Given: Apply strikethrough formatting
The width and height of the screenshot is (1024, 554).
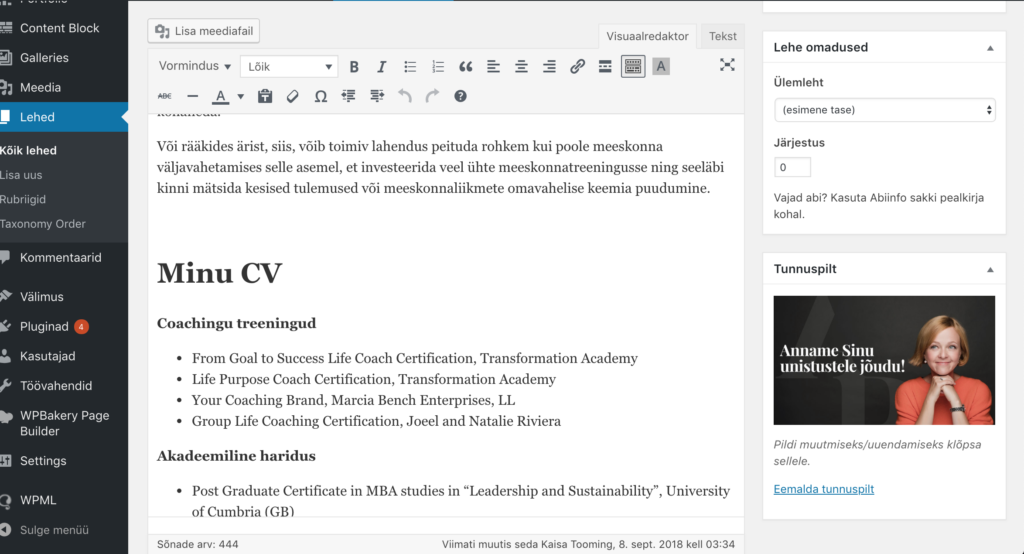Looking at the screenshot, I should (165, 96).
